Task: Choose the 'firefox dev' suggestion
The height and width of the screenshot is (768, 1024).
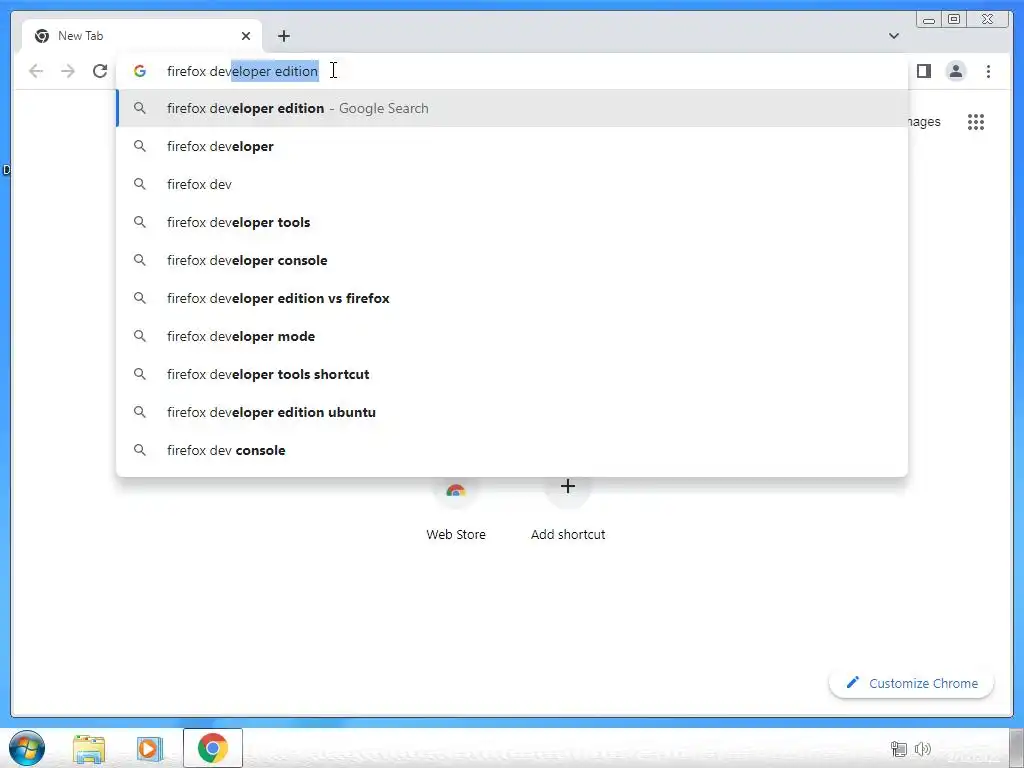Action: click(512, 184)
